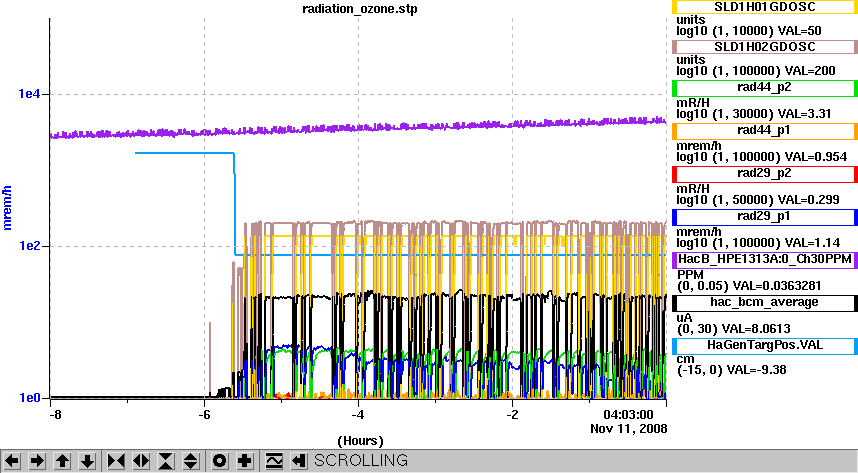Select the HacB_HPE1313A:0_Ch30PPM purple legend label
The height and width of the screenshot is (473, 858).
[x=764, y=259]
